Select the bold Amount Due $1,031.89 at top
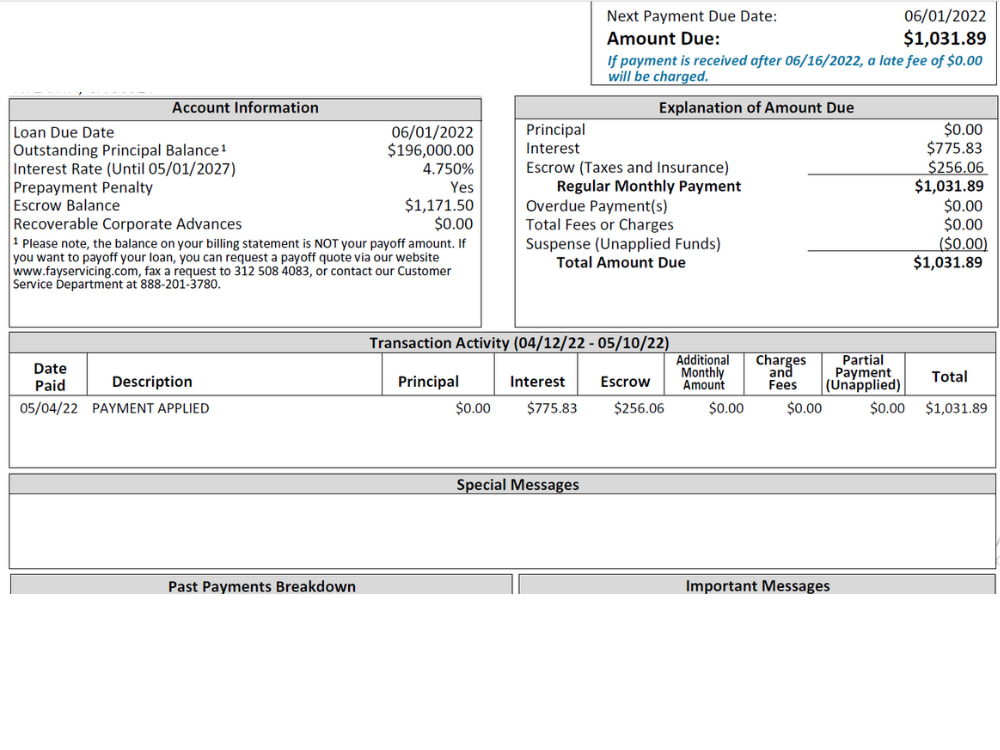 (945, 38)
